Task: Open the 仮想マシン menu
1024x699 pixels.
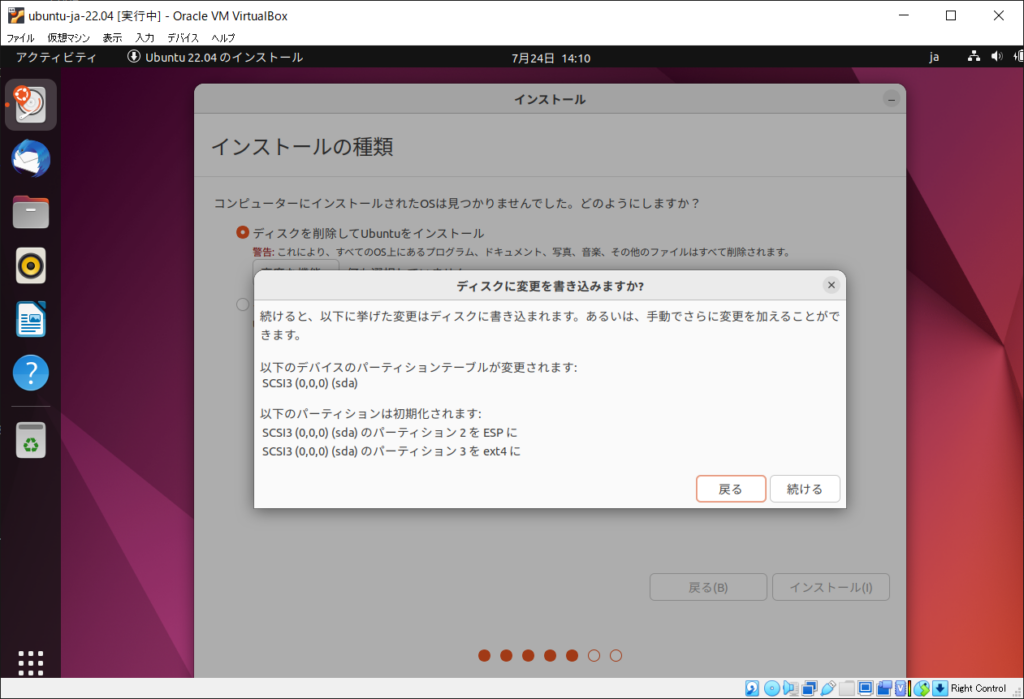Action: click(69, 38)
